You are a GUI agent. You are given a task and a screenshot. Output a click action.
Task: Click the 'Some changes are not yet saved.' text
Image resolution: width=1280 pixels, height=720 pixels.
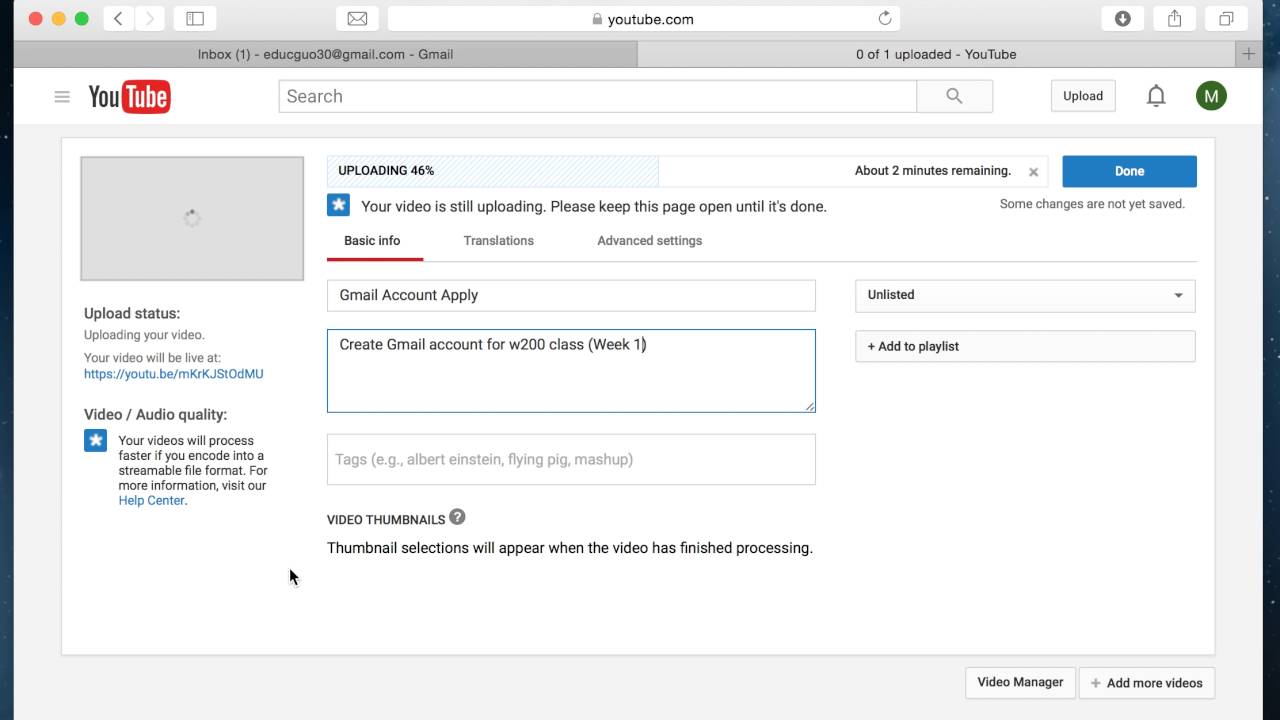pos(1092,204)
